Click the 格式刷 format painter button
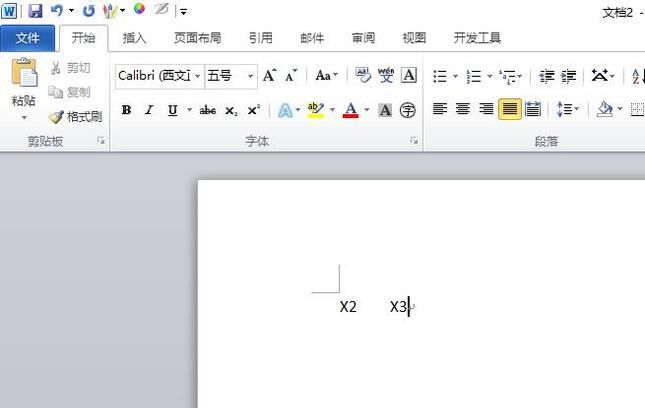The width and height of the screenshot is (645, 408). [75, 117]
